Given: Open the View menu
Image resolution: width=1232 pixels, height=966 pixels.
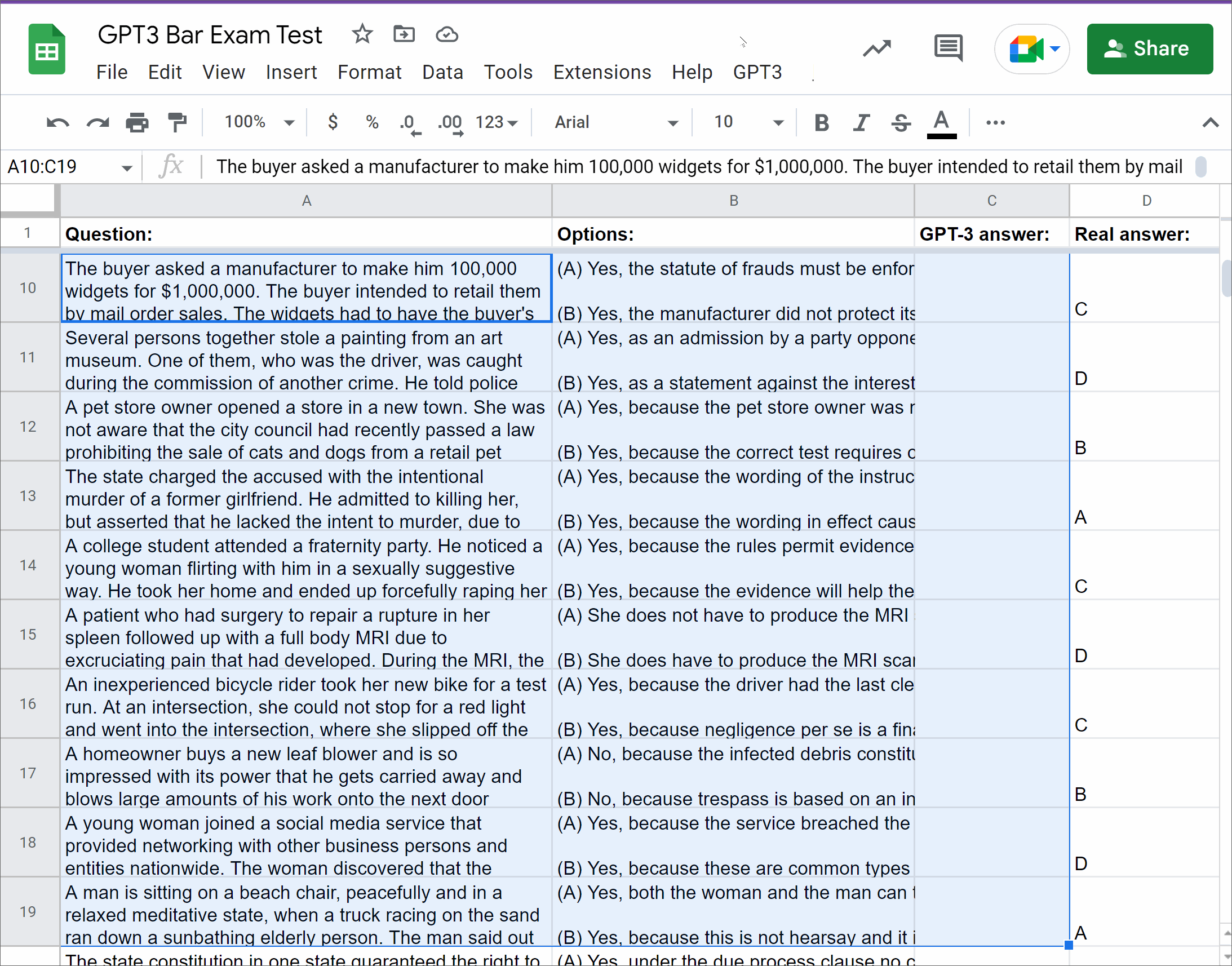Looking at the screenshot, I should [x=223, y=72].
